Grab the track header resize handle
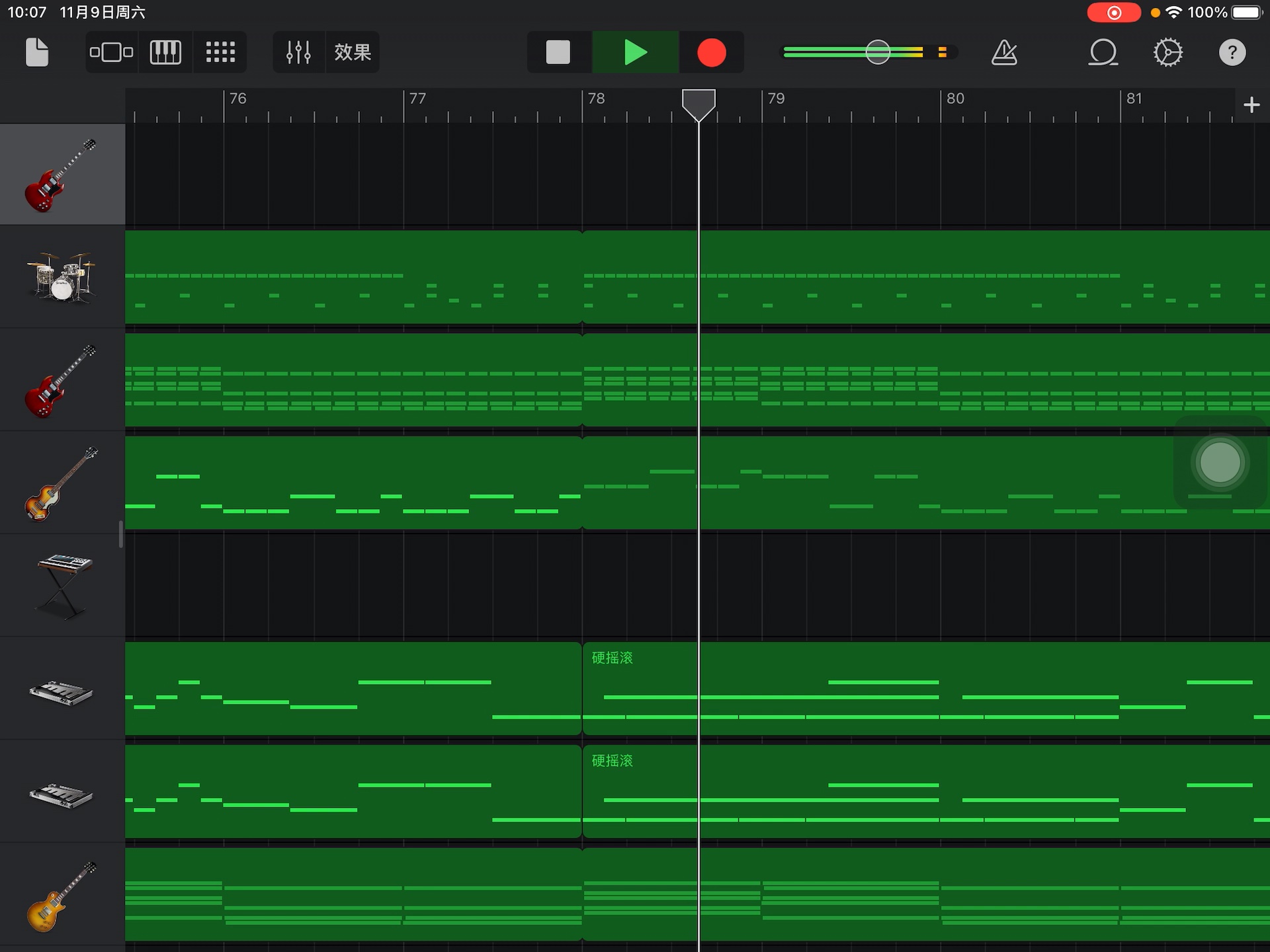The width and height of the screenshot is (1270, 952). 121,534
